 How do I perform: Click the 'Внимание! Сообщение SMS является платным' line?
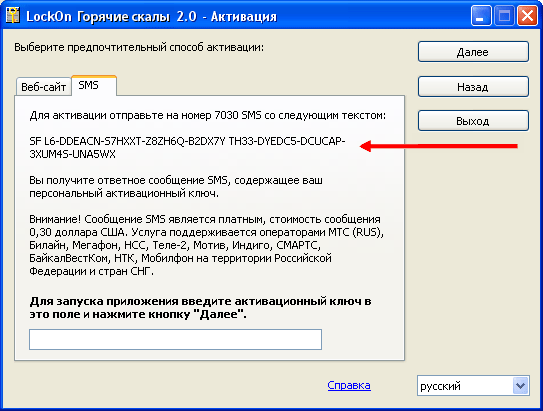tap(205, 219)
